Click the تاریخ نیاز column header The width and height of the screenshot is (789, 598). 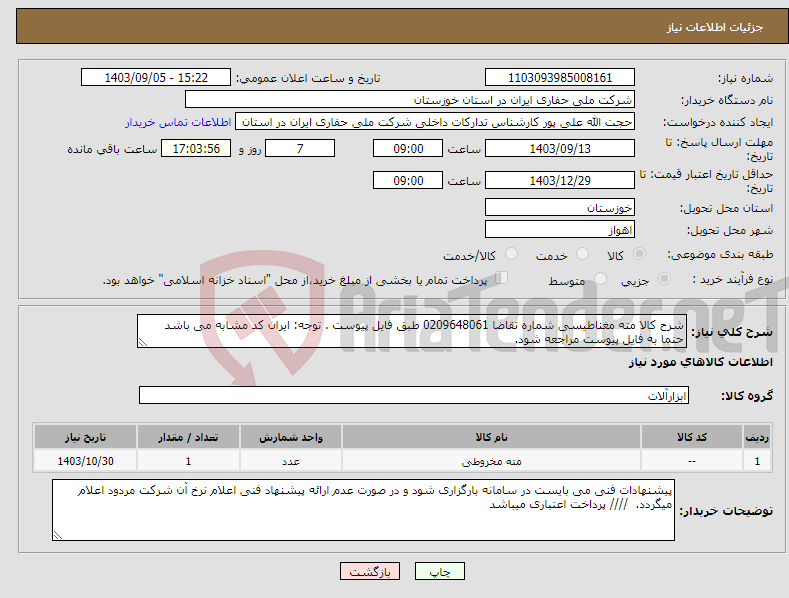[86, 437]
